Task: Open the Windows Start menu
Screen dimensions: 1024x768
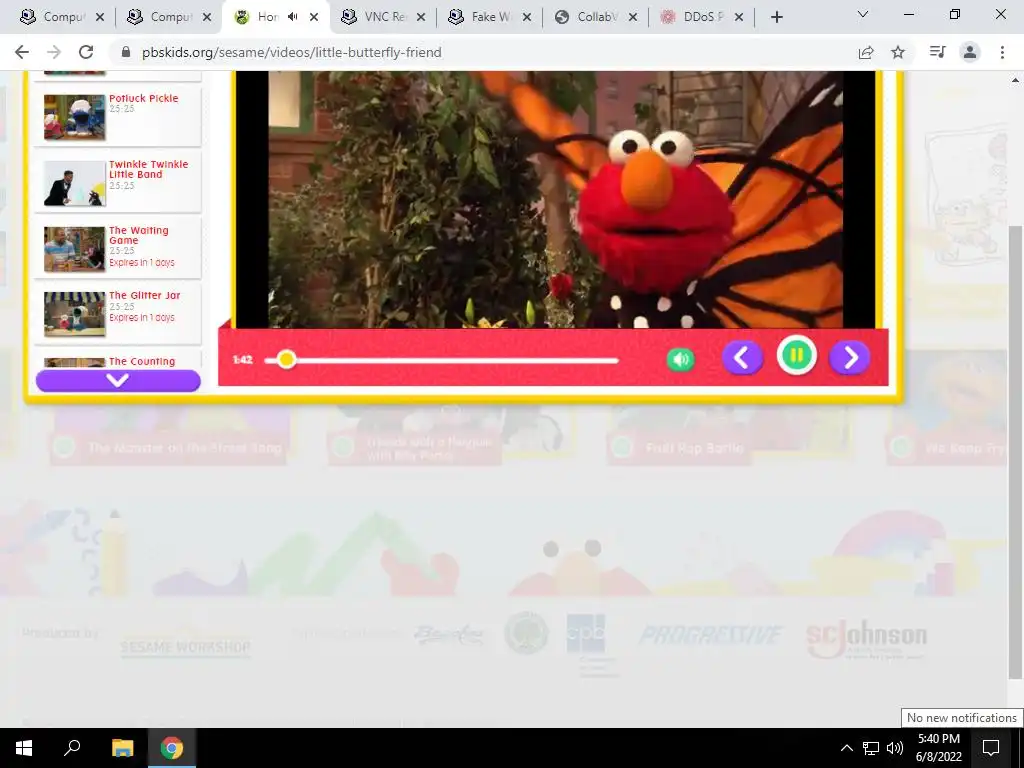Action: [x=24, y=748]
